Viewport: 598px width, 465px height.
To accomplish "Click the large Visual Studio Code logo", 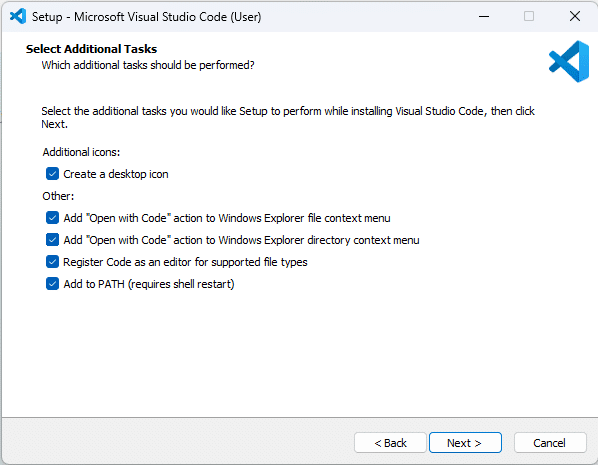I will click(x=569, y=61).
